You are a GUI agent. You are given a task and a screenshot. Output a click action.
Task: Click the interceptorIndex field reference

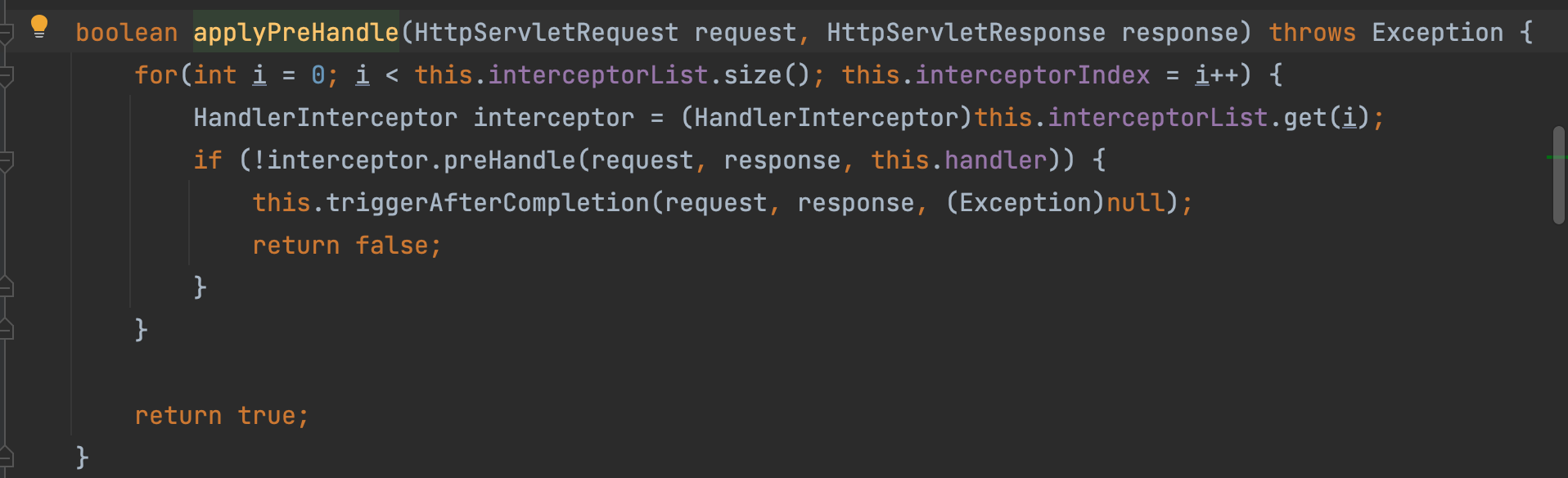click(x=1032, y=75)
